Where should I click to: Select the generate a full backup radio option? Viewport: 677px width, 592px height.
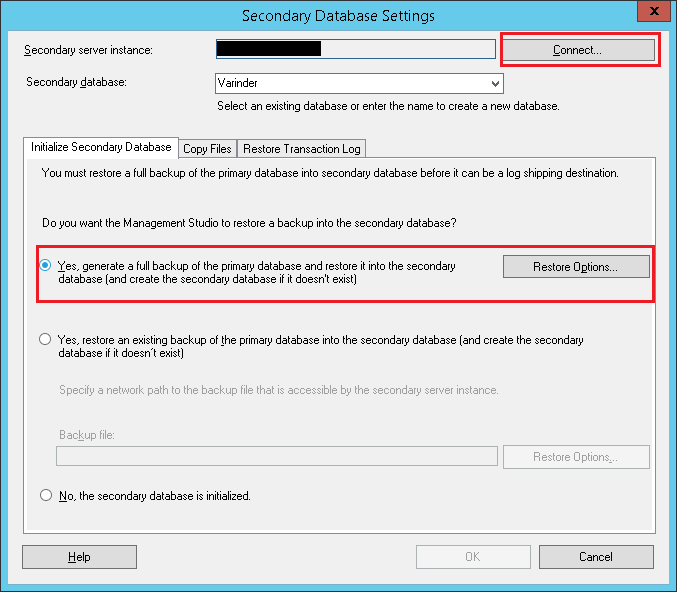(46, 266)
